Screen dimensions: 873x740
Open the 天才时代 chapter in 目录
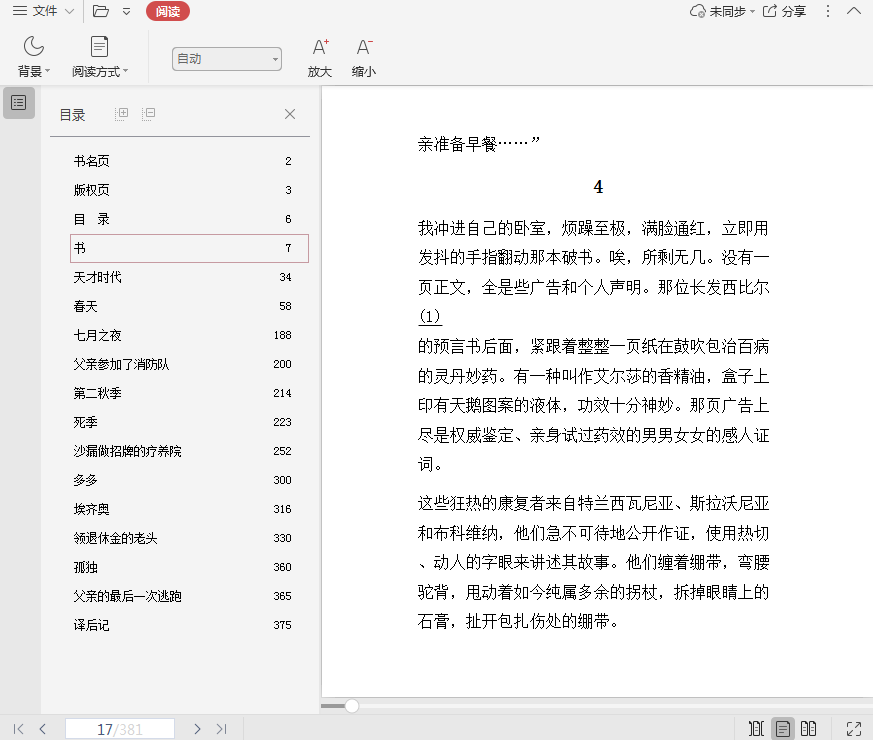(98, 277)
